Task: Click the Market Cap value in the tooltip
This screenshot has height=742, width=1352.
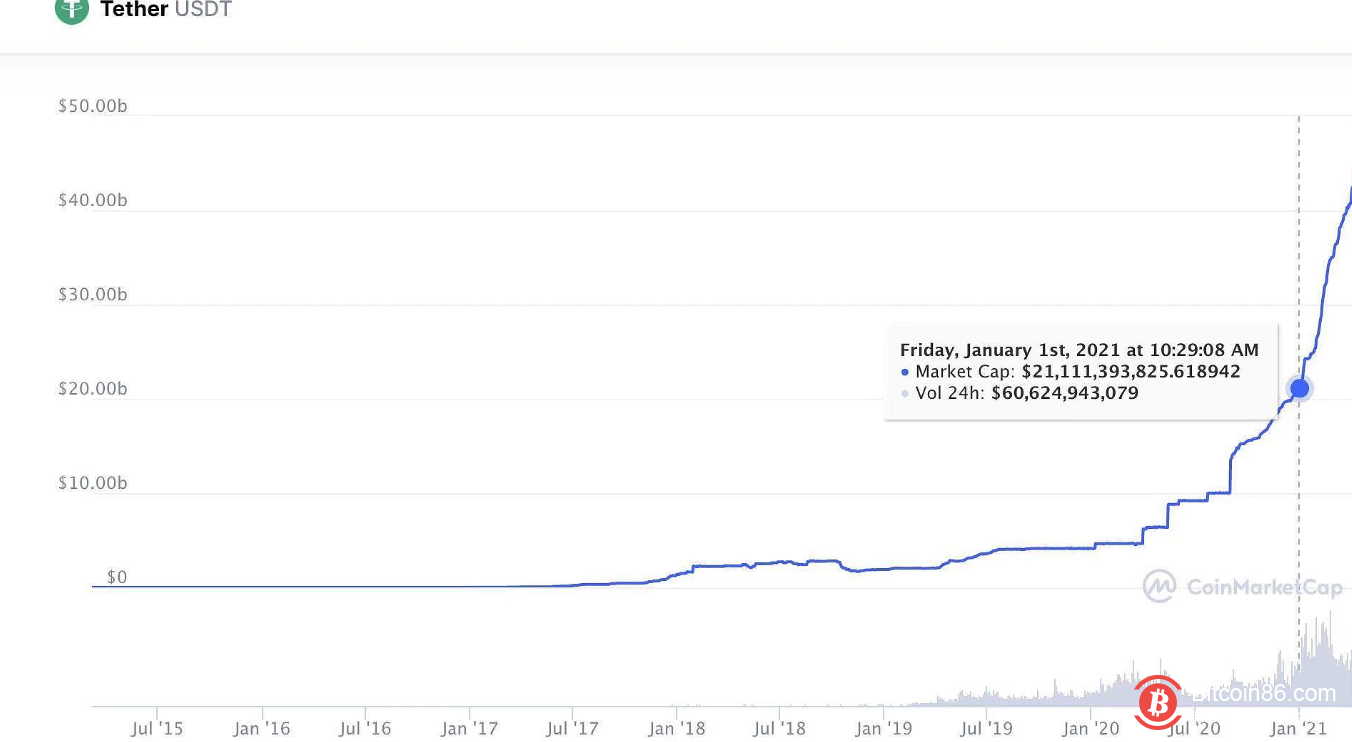Action: pos(1130,372)
